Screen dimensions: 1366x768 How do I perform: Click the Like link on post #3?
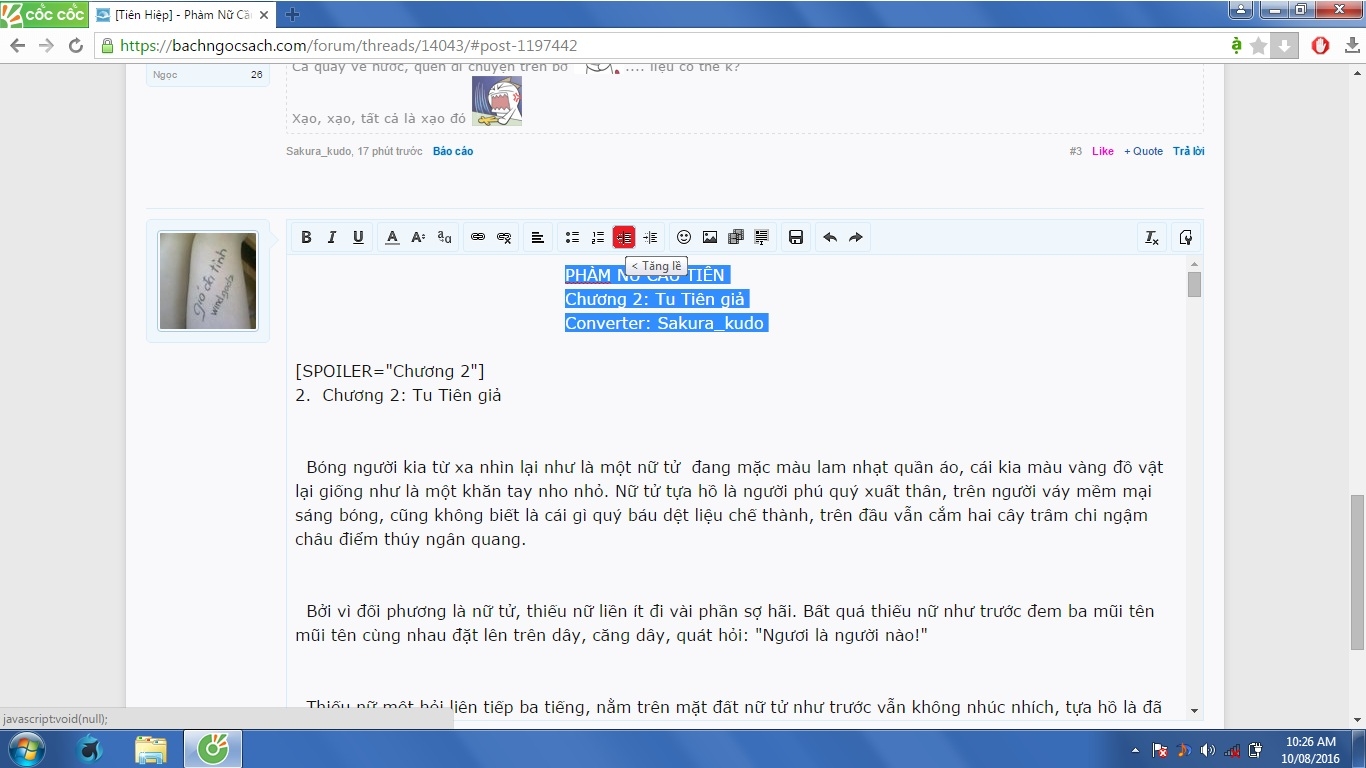1102,151
